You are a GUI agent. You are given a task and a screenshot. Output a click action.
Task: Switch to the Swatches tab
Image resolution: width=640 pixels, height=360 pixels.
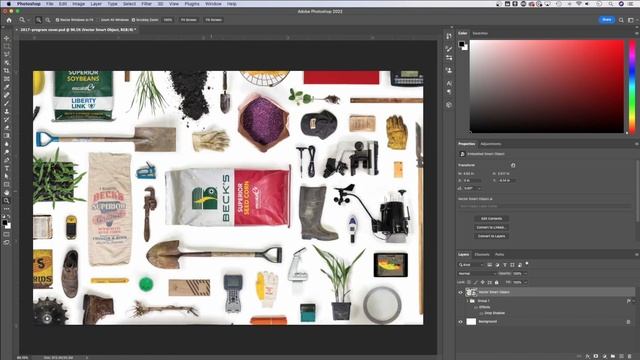[480, 33]
